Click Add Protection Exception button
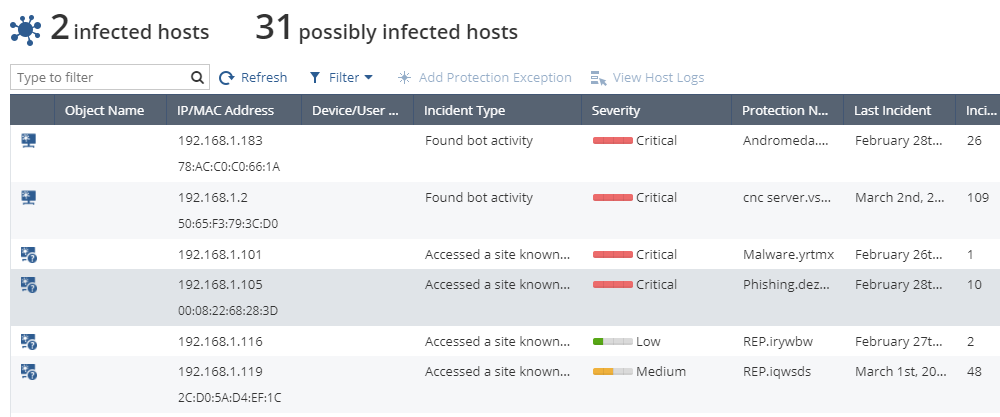 pos(485,78)
